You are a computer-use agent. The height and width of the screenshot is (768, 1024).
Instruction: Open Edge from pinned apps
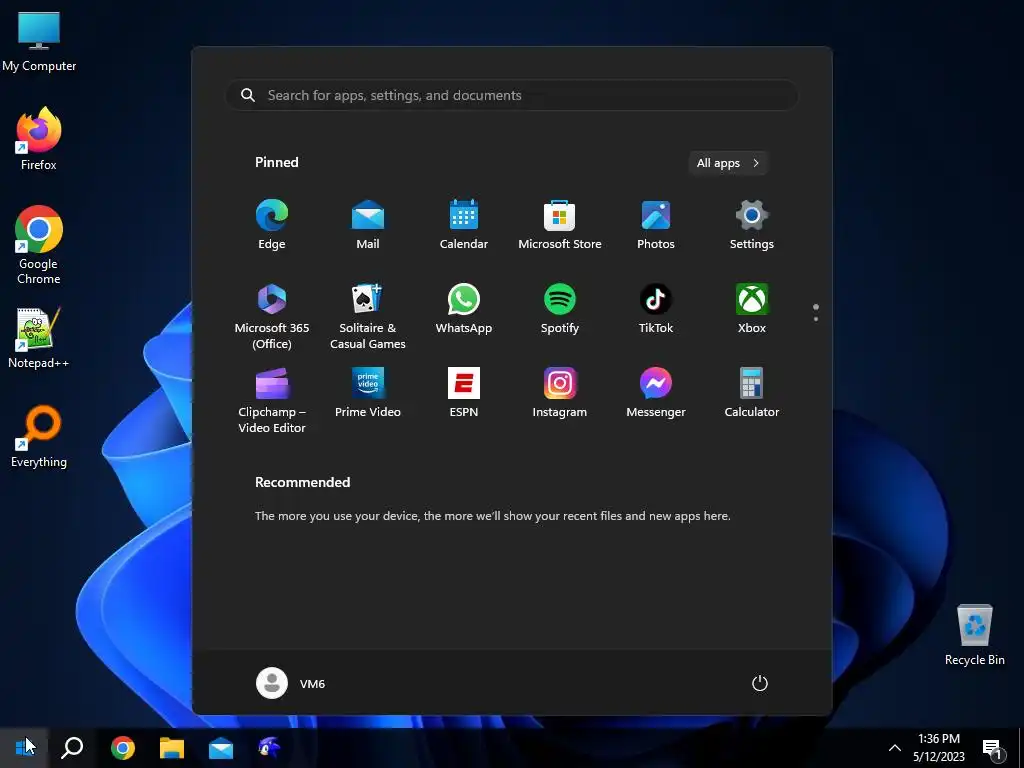click(272, 224)
